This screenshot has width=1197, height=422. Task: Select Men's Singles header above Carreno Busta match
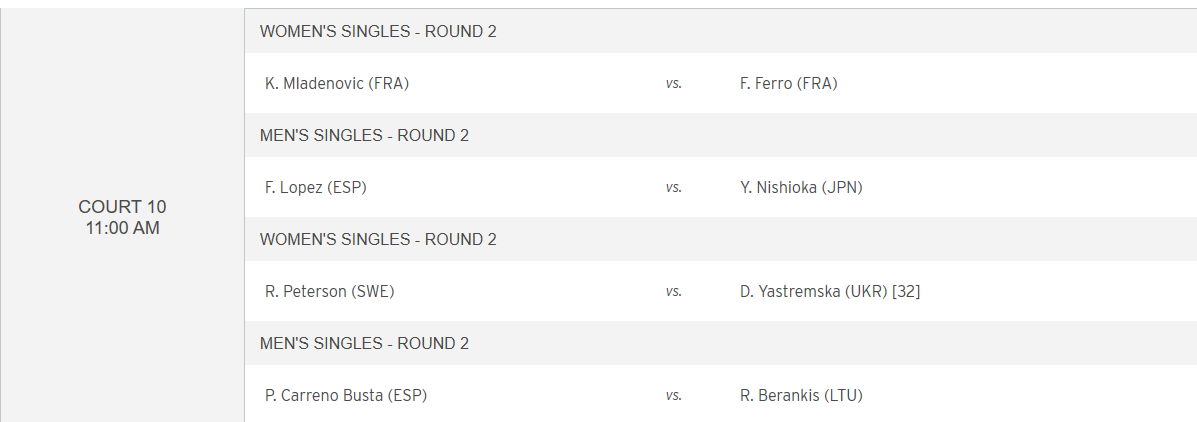pyautogui.click(x=364, y=344)
